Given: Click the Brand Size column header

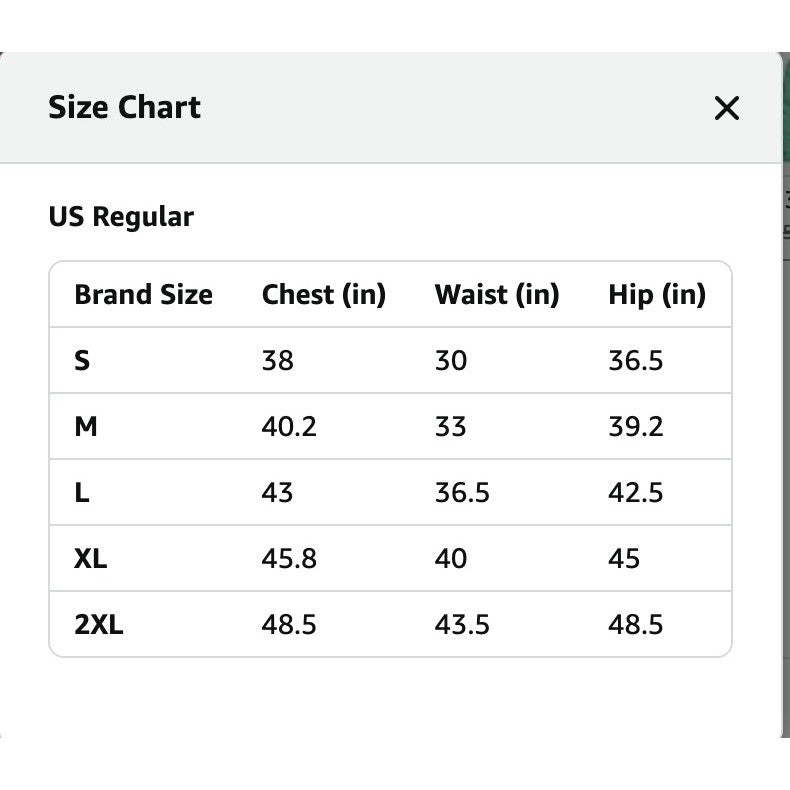Looking at the screenshot, I should [144, 294].
